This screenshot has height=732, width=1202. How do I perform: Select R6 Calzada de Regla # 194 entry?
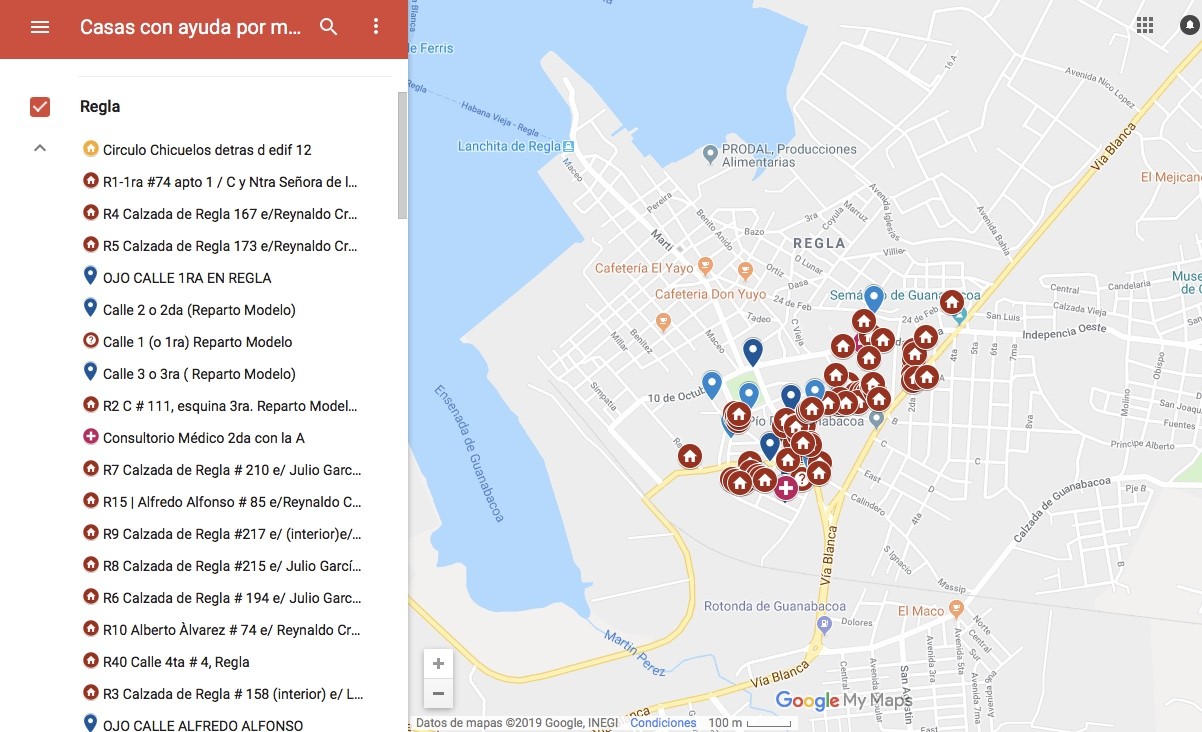(232, 598)
